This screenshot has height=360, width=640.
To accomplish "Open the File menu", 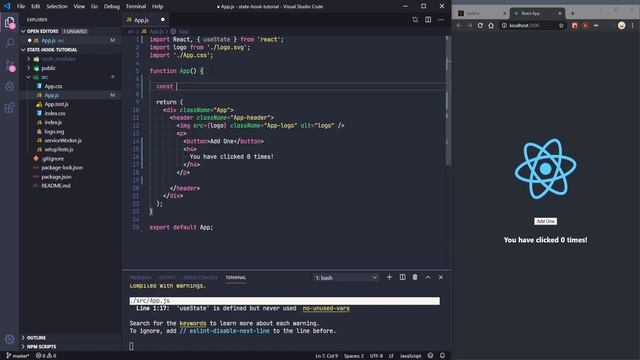I will 21,7.
